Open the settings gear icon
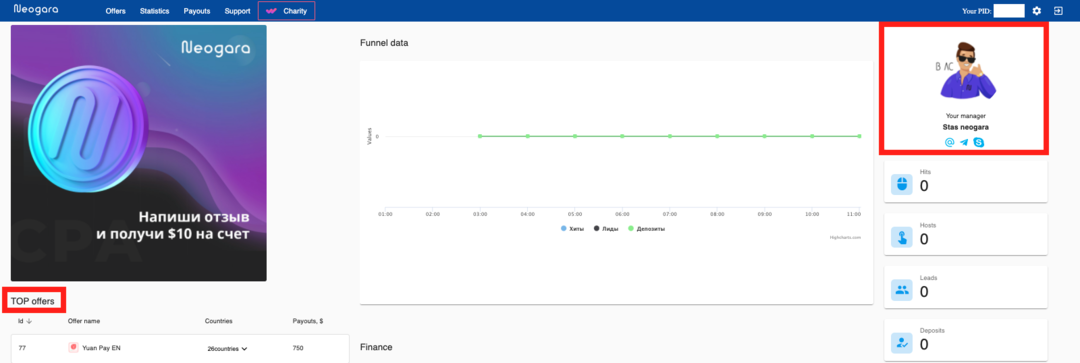1080x363 pixels. click(x=1037, y=10)
